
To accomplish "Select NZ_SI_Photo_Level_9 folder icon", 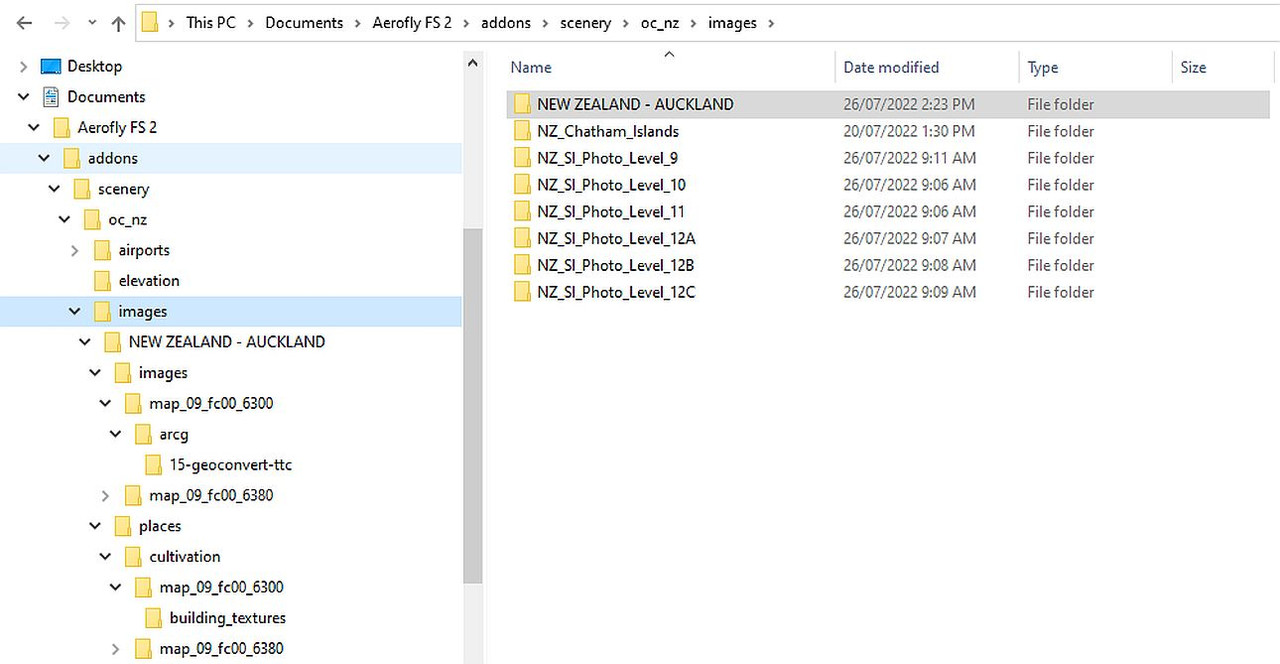I will 521,158.
